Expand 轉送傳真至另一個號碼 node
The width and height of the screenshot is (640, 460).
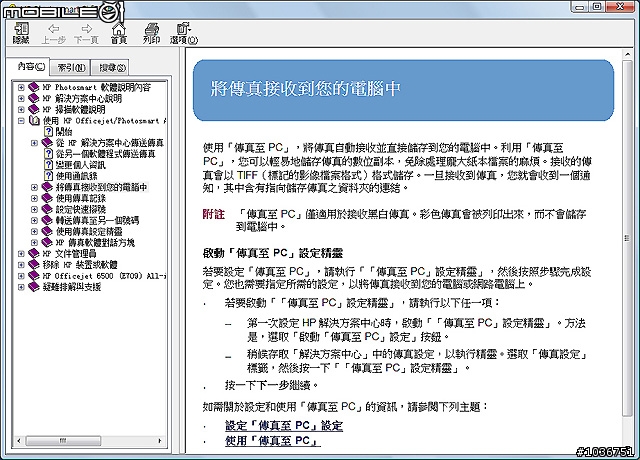point(34,220)
